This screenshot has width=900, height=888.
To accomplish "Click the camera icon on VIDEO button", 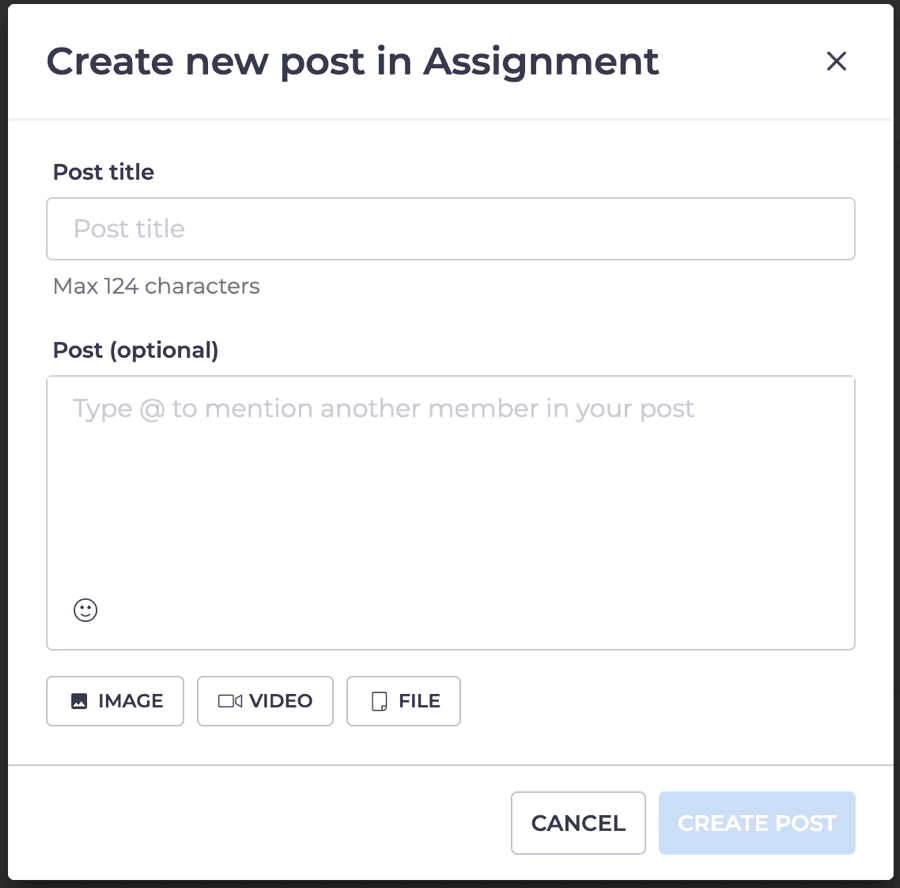I will coord(230,701).
